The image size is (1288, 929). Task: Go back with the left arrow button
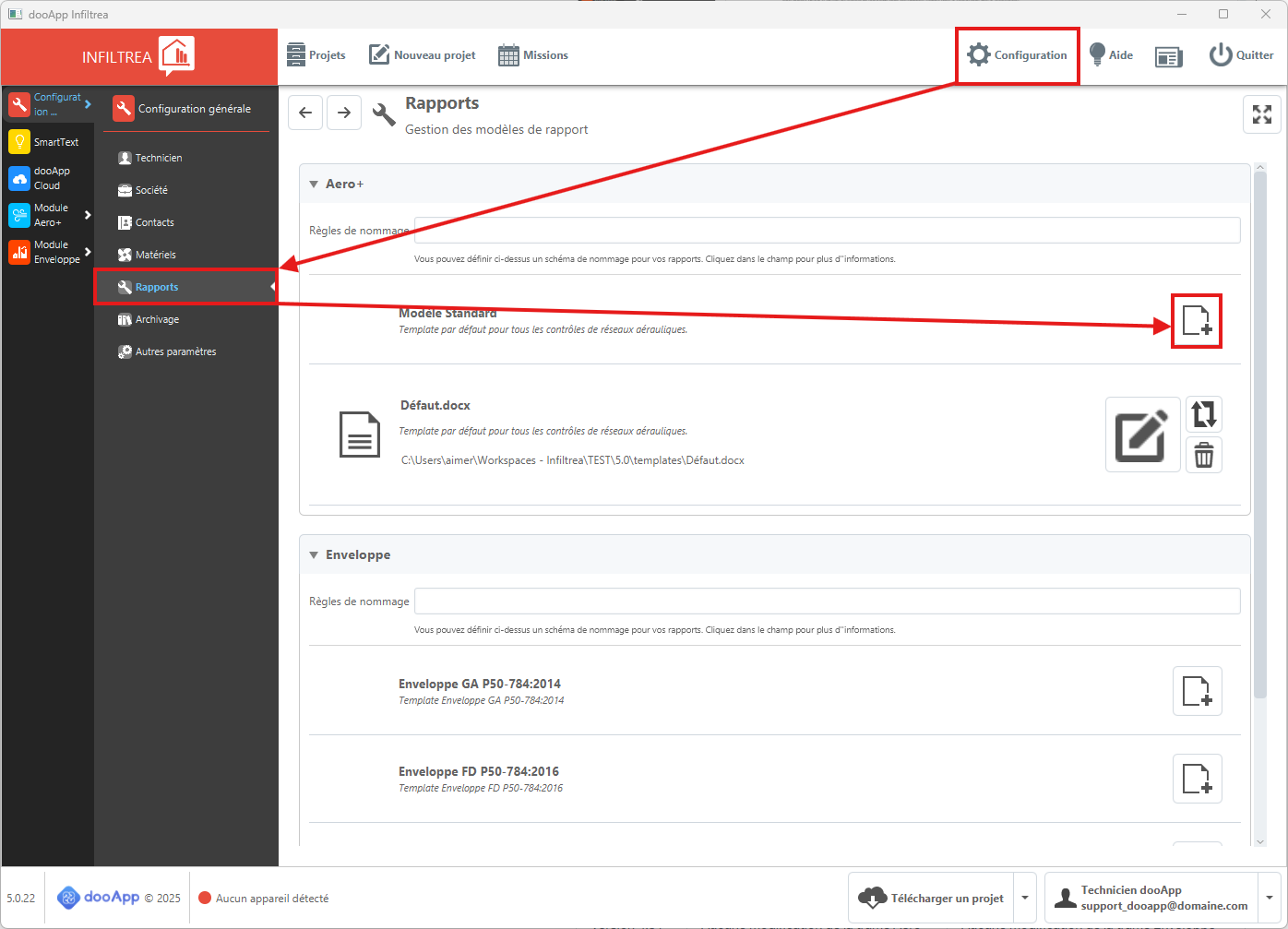[305, 113]
